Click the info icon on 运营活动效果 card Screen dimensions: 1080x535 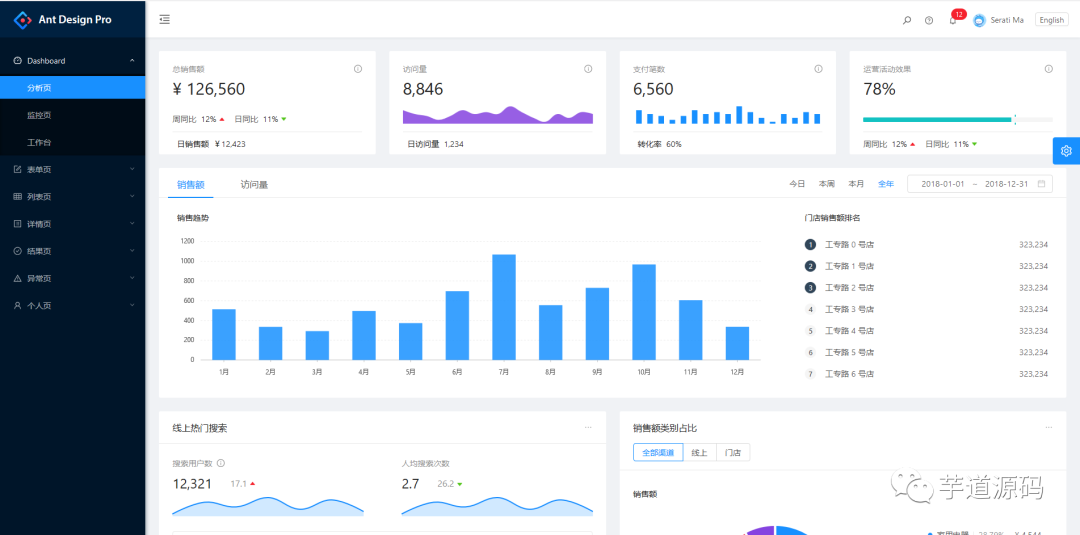point(1049,69)
